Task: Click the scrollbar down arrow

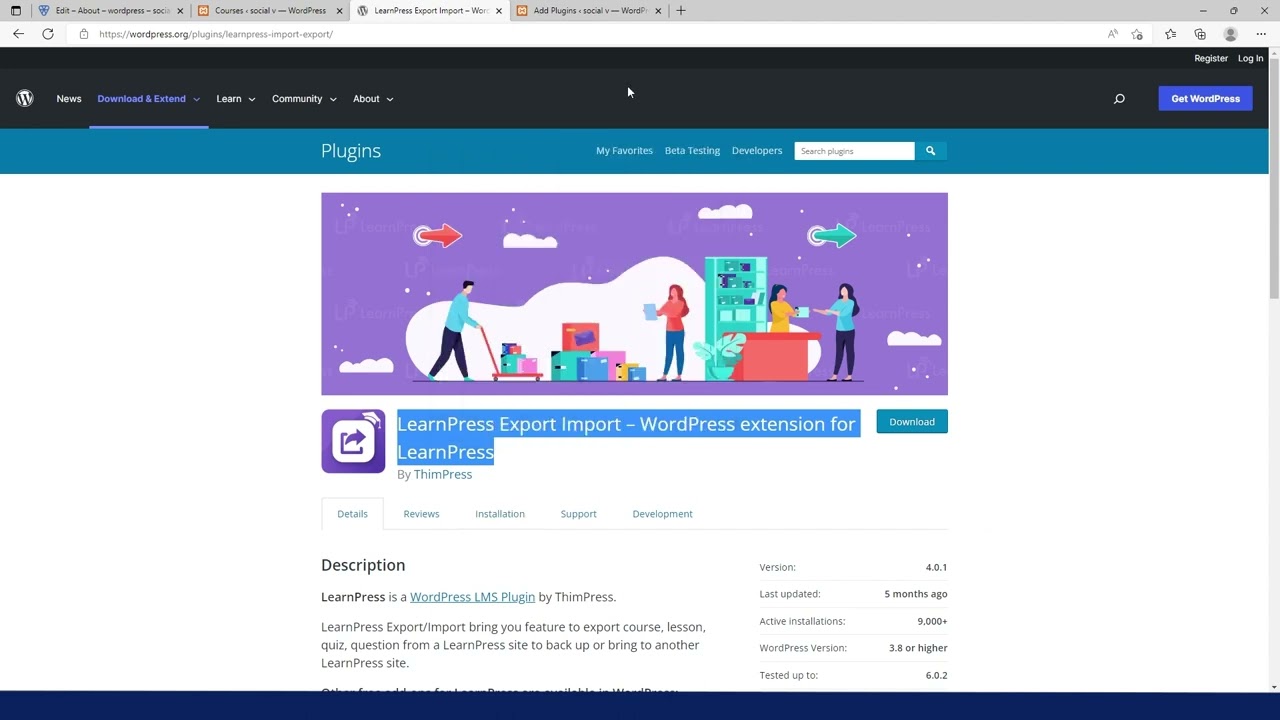Action: point(1274,686)
